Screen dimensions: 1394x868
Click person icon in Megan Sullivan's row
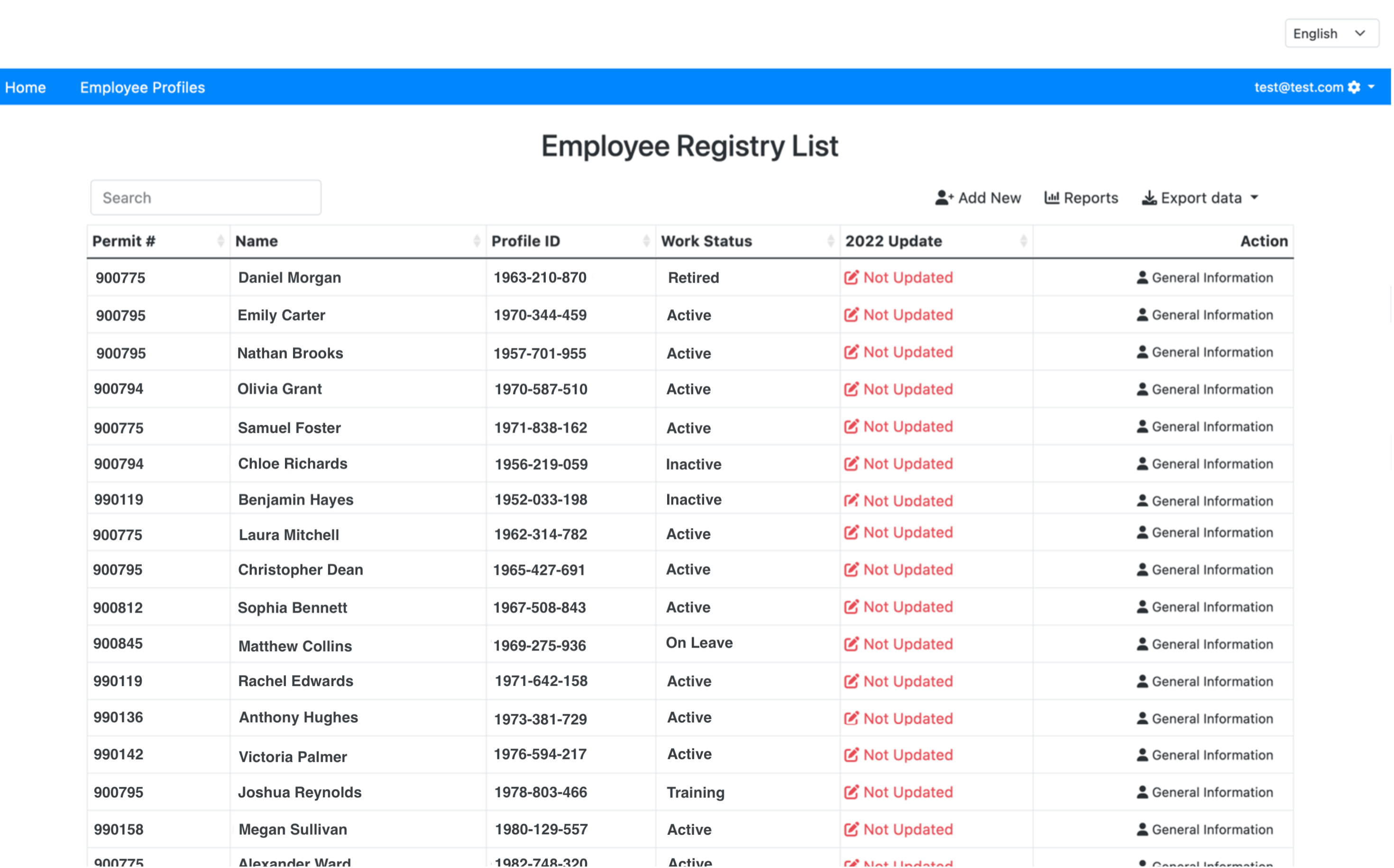(x=1142, y=830)
